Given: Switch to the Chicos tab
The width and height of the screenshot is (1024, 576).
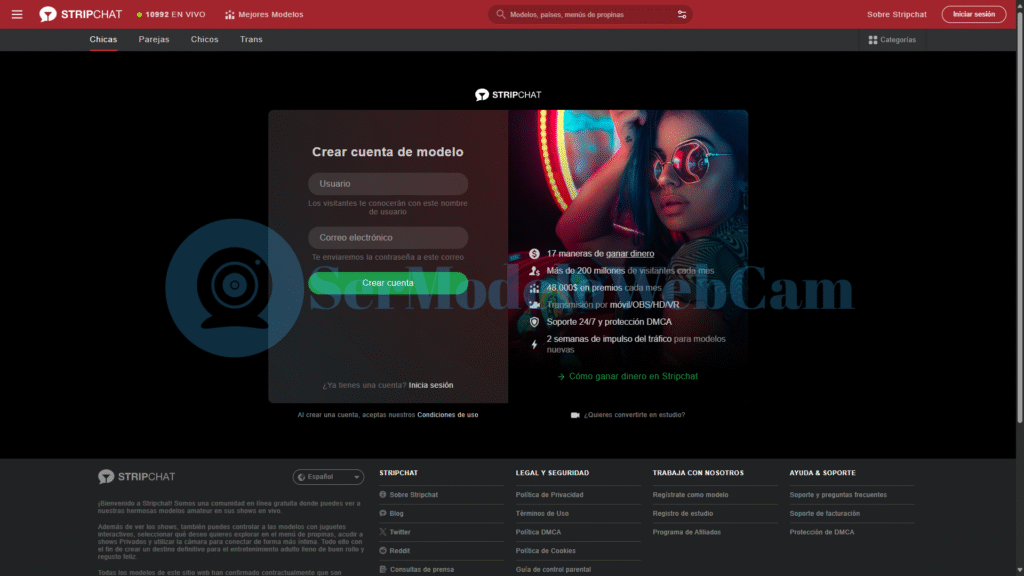Looking at the screenshot, I should (x=204, y=40).
